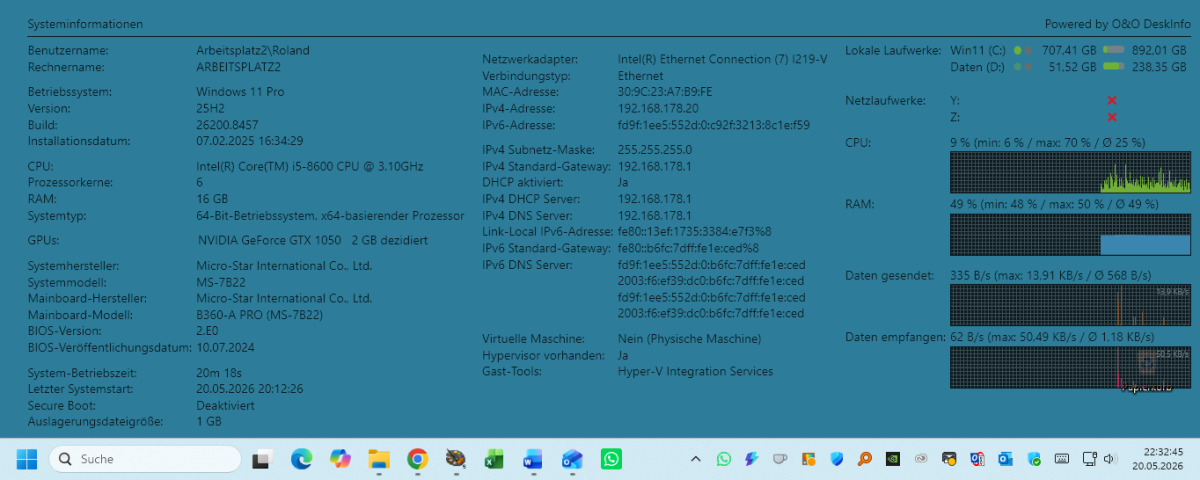This screenshot has height=480, width=1200.
Task: Open the Windows Start menu
Action: pyautogui.click(x=26, y=459)
